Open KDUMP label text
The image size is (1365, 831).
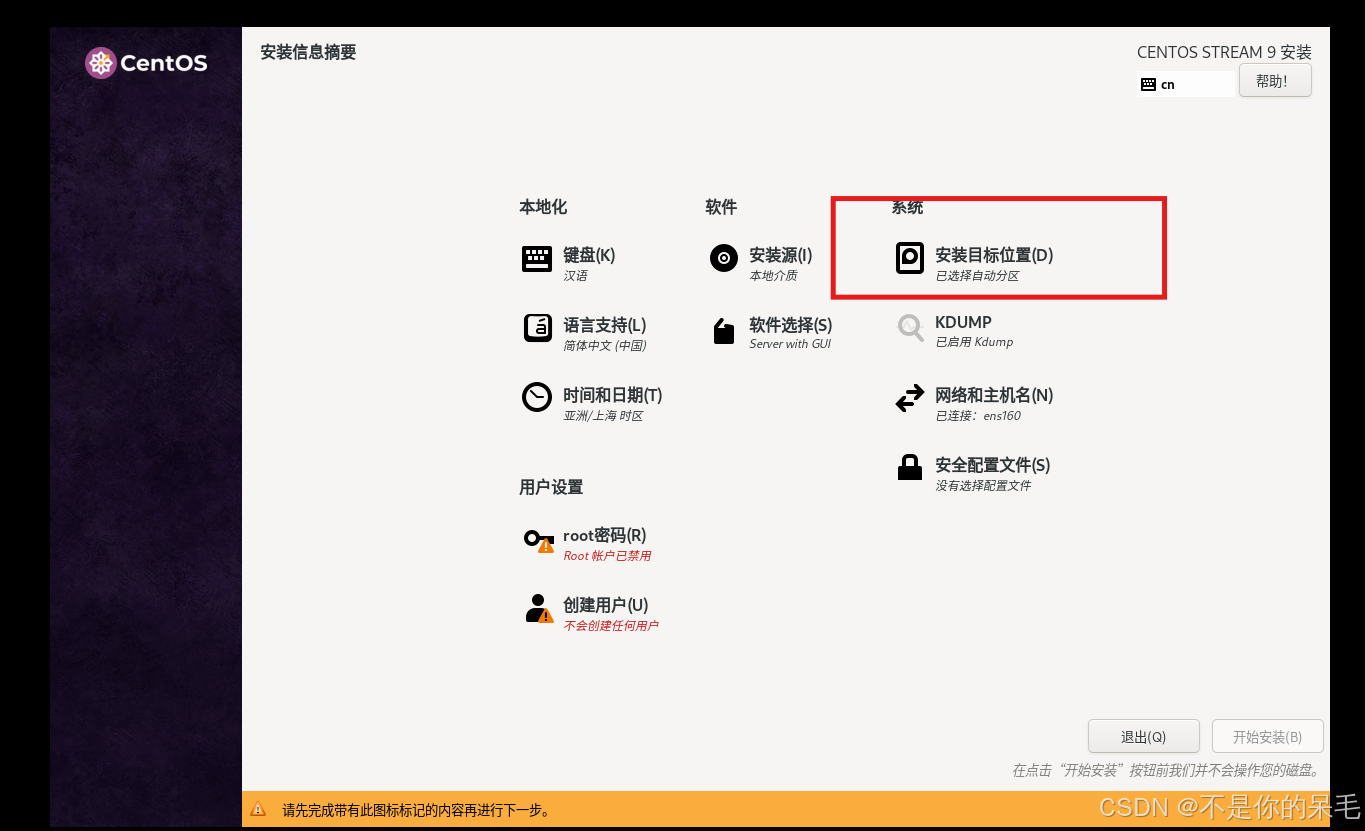point(963,322)
